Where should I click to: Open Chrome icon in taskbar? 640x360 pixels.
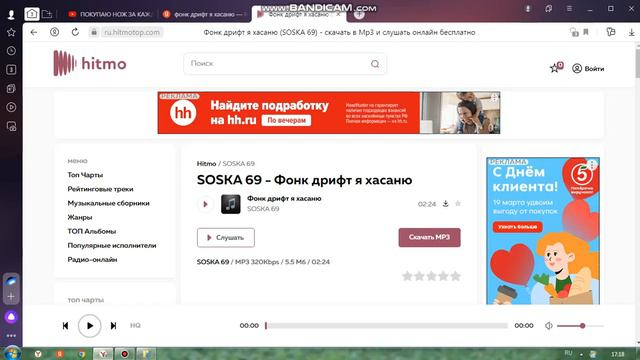tap(81, 354)
